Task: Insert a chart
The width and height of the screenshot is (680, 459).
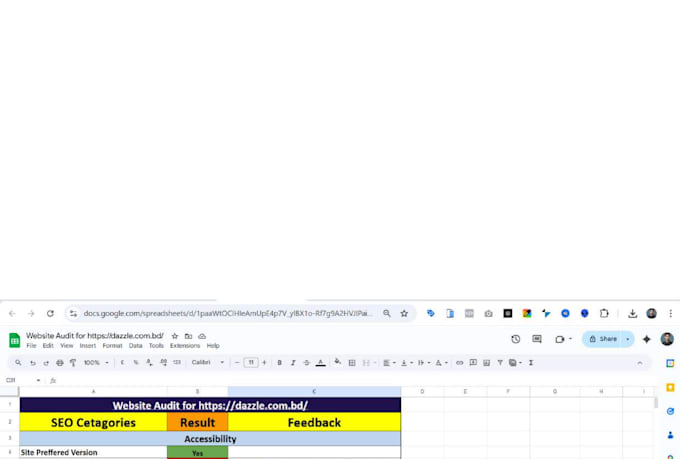Action: (x=487, y=363)
